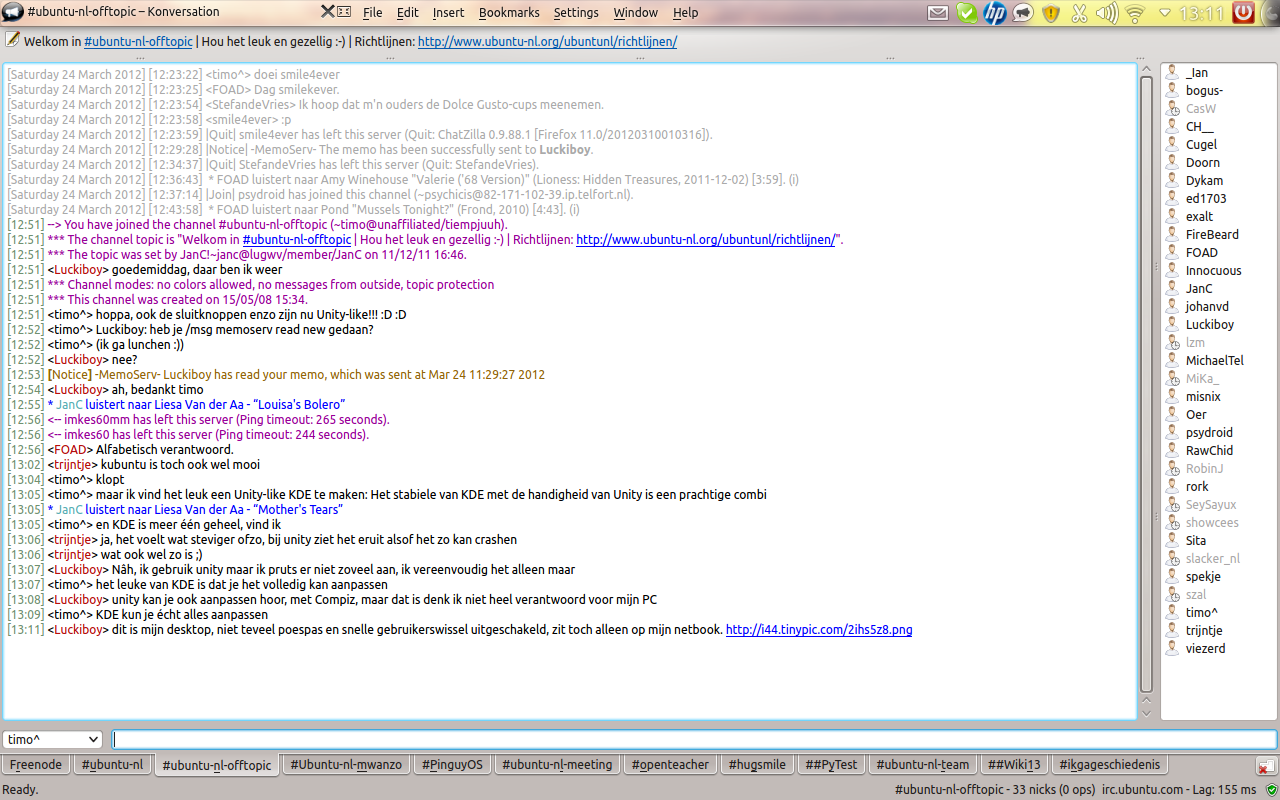Switch to the ##Wiki13 tab
The height and width of the screenshot is (800, 1280).
(1014, 764)
